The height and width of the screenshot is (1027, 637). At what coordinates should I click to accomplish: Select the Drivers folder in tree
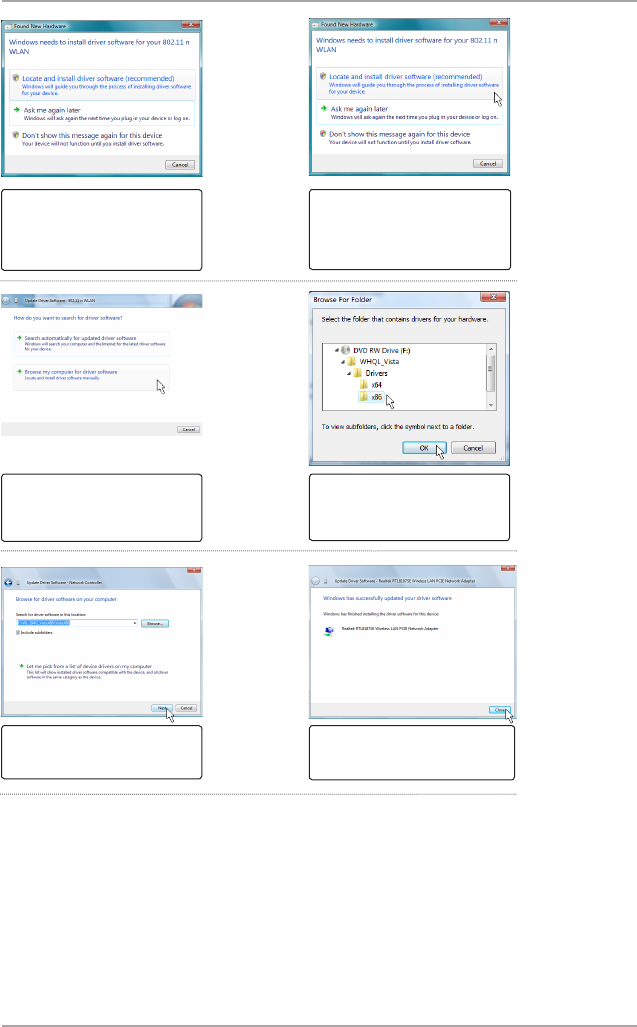tap(376, 373)
